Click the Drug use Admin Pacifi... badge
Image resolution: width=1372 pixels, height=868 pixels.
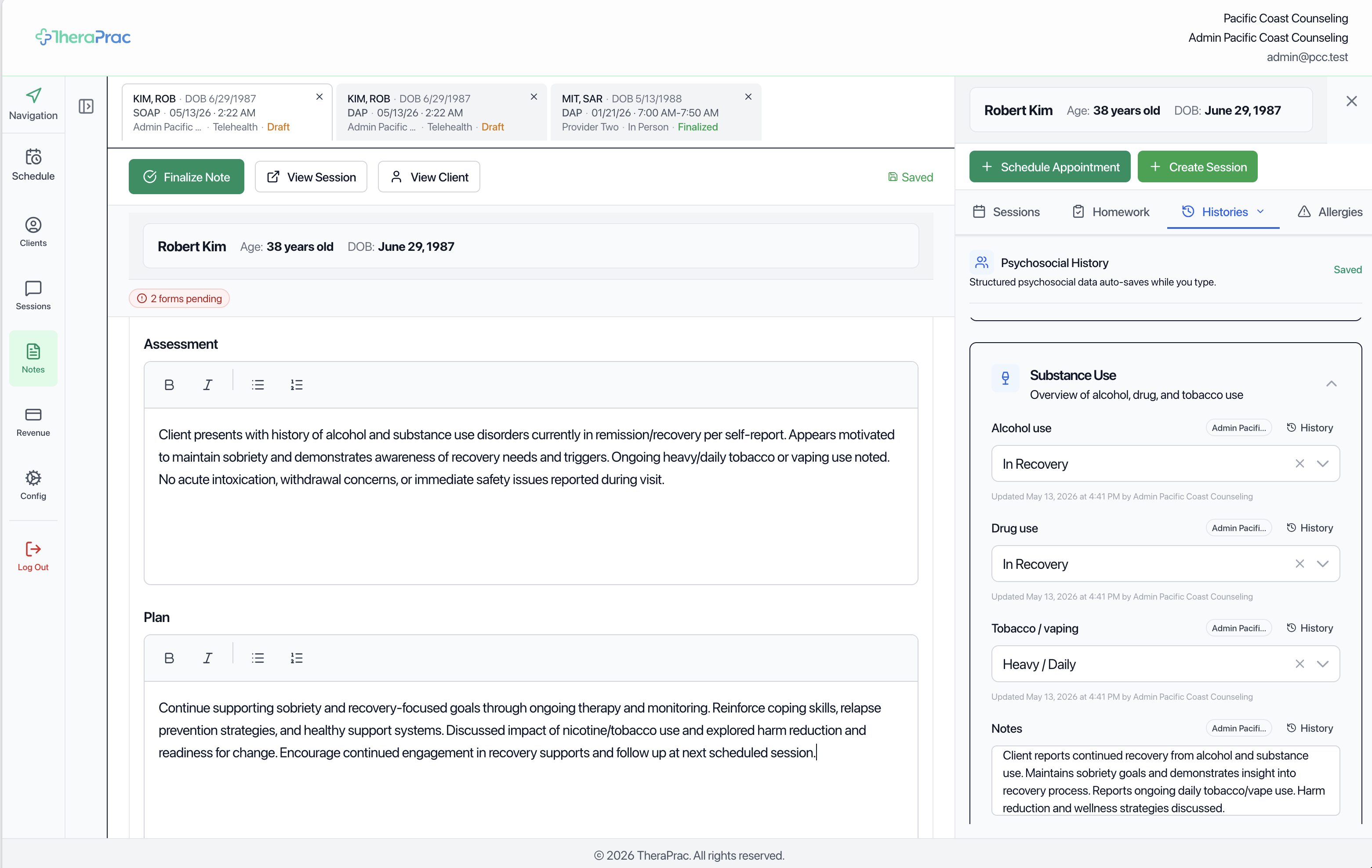[1239, 528]
